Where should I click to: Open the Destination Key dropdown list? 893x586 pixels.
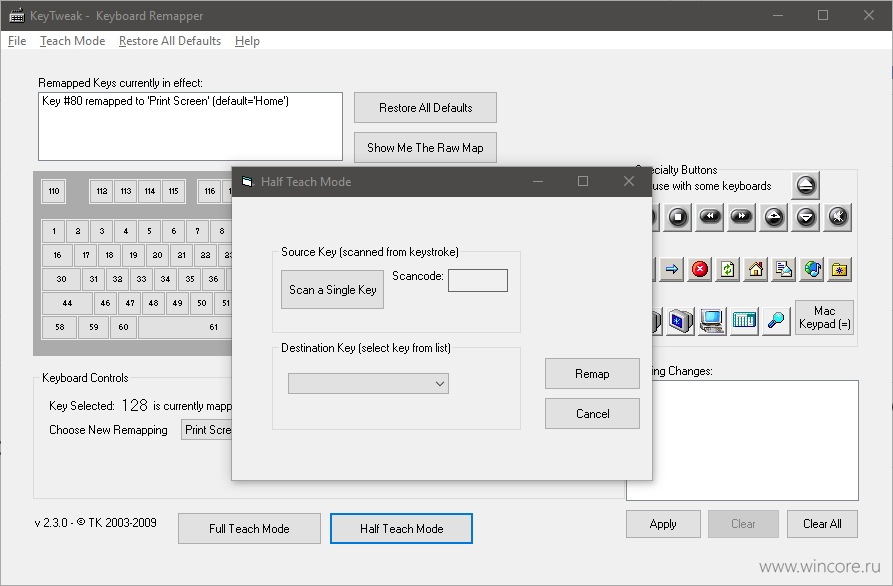click(x=368, y=383)
